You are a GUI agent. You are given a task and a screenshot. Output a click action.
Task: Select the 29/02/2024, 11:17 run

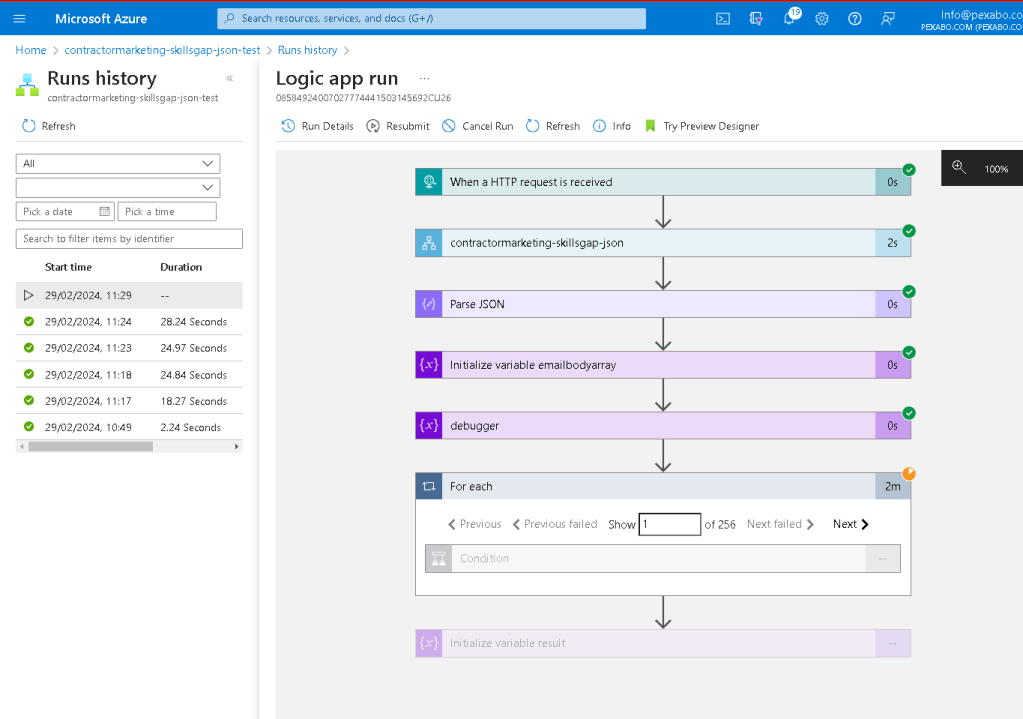pos(129,401)
